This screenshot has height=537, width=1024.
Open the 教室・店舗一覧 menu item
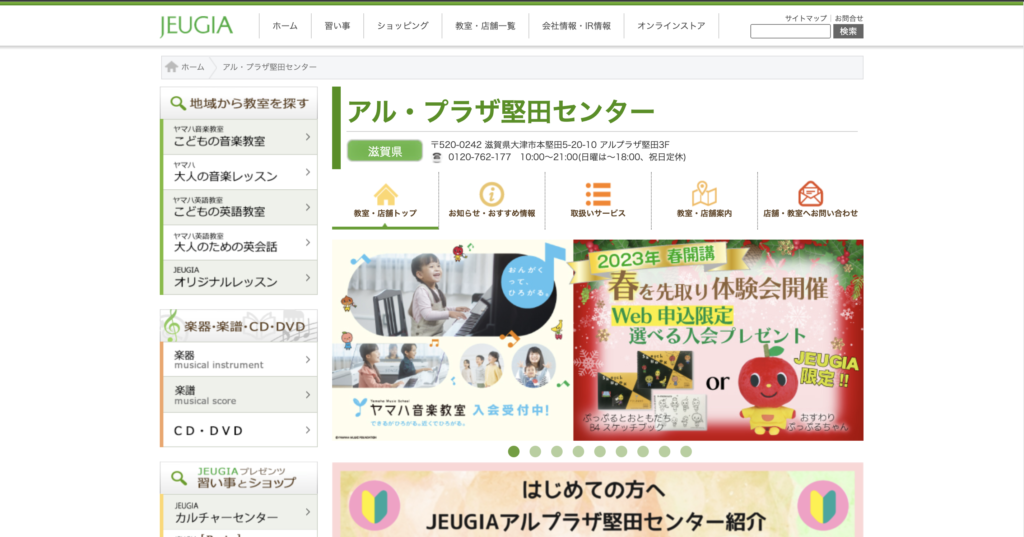485,26
